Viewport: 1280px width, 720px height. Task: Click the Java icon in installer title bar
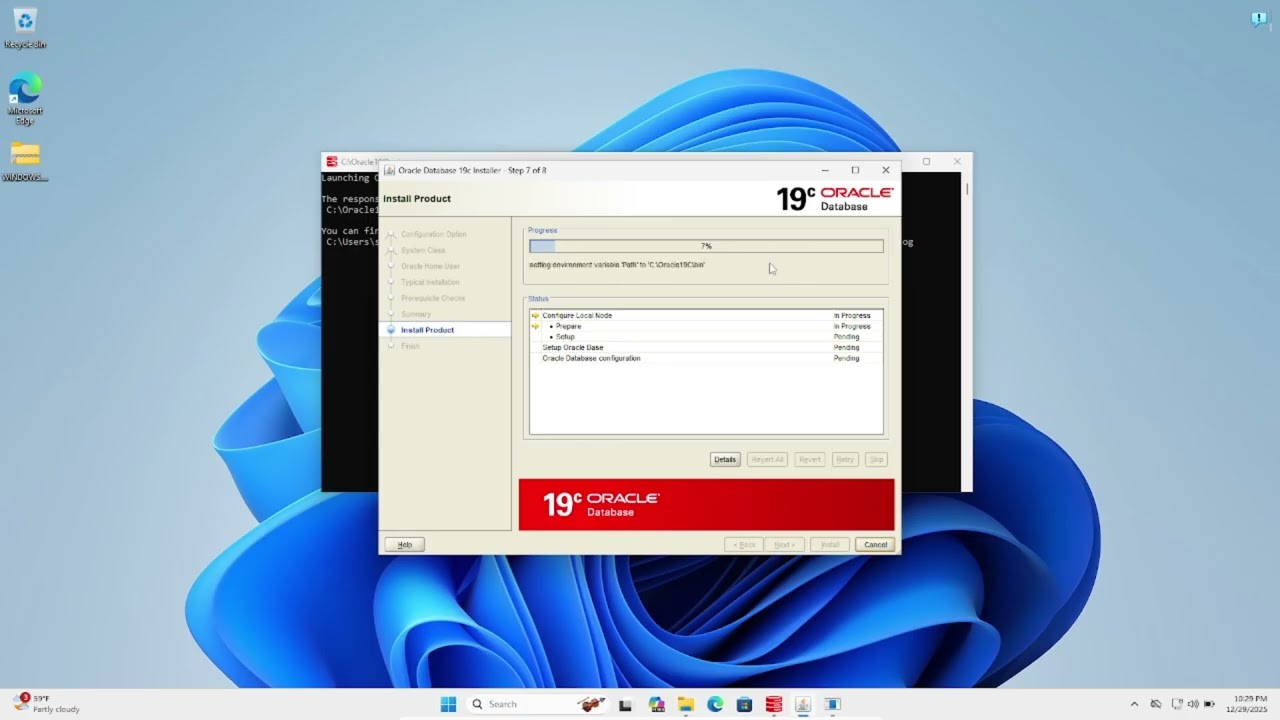[x=390, y=170]
